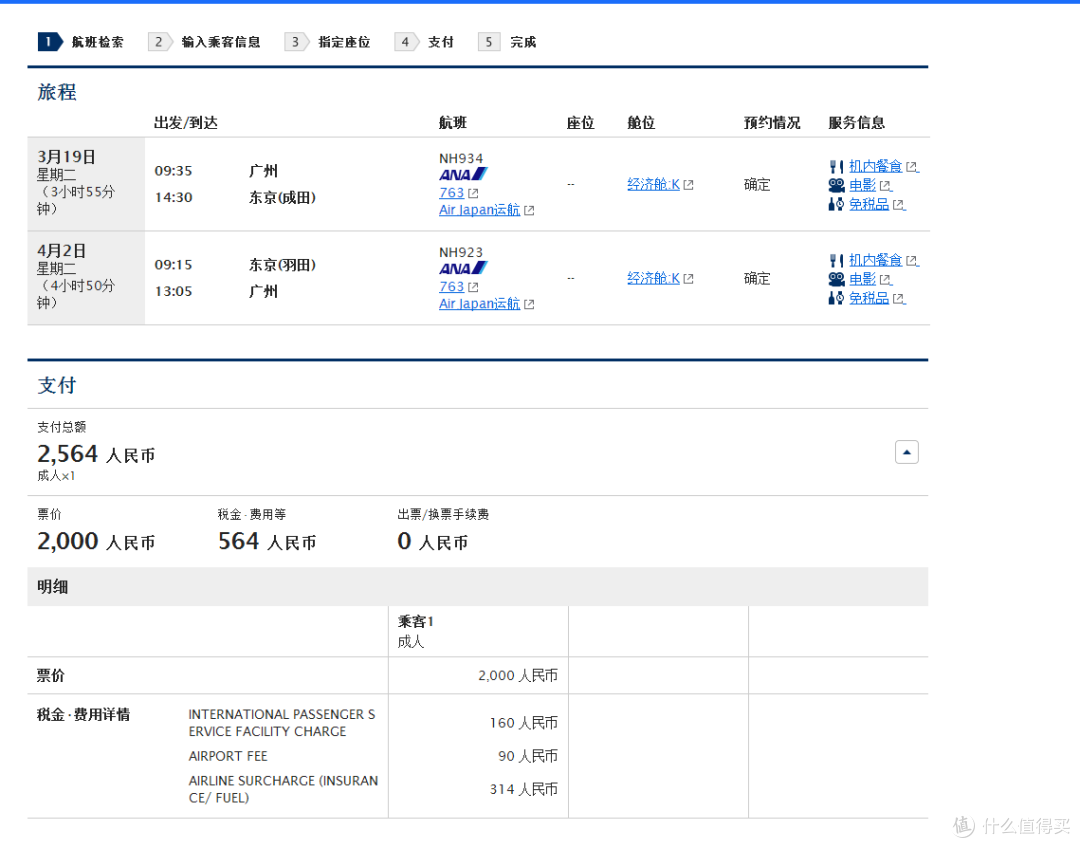Screen dimensions: 1080x848
Task: Open 电影 link for flight NH923
Action: click(862, 279)
